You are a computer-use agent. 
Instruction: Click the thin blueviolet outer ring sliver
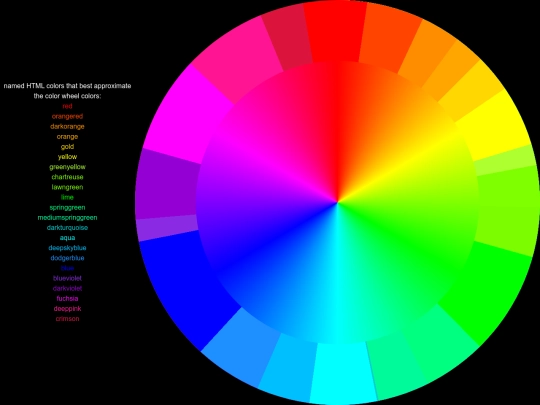point(167,227)
